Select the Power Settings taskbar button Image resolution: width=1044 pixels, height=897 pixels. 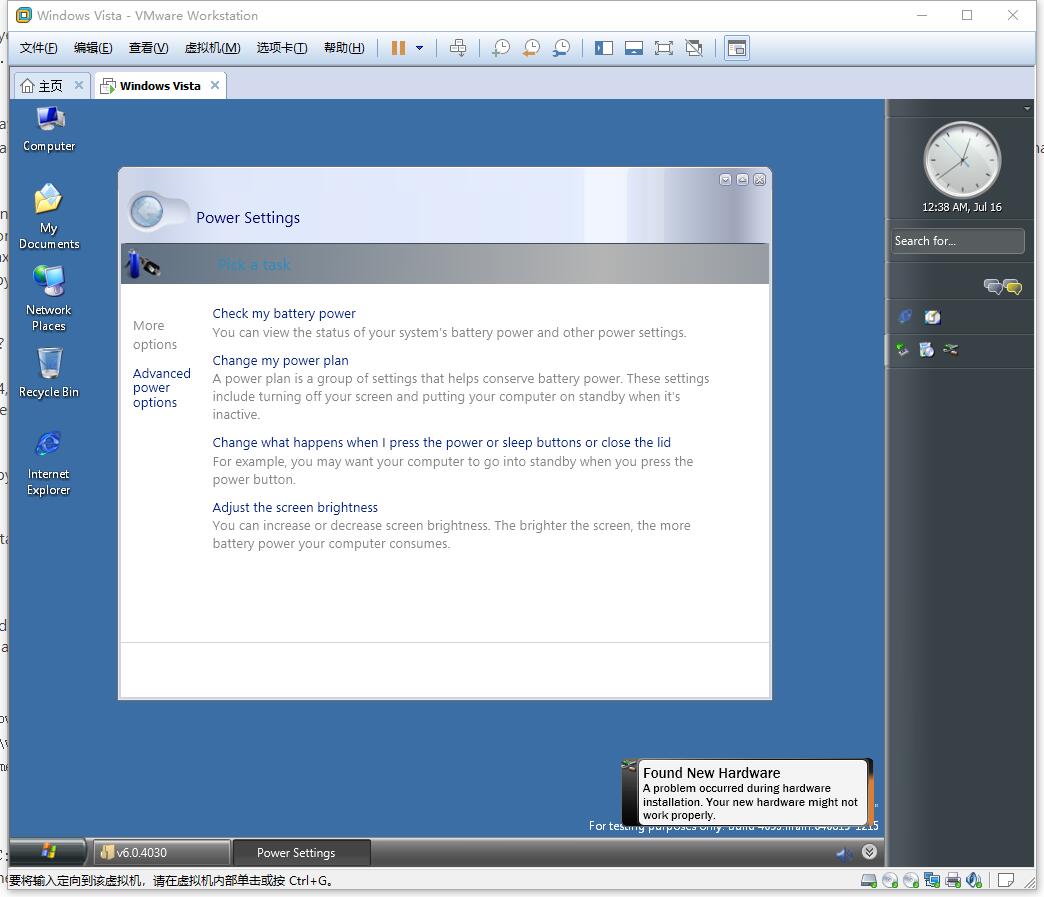click(301, 852)
